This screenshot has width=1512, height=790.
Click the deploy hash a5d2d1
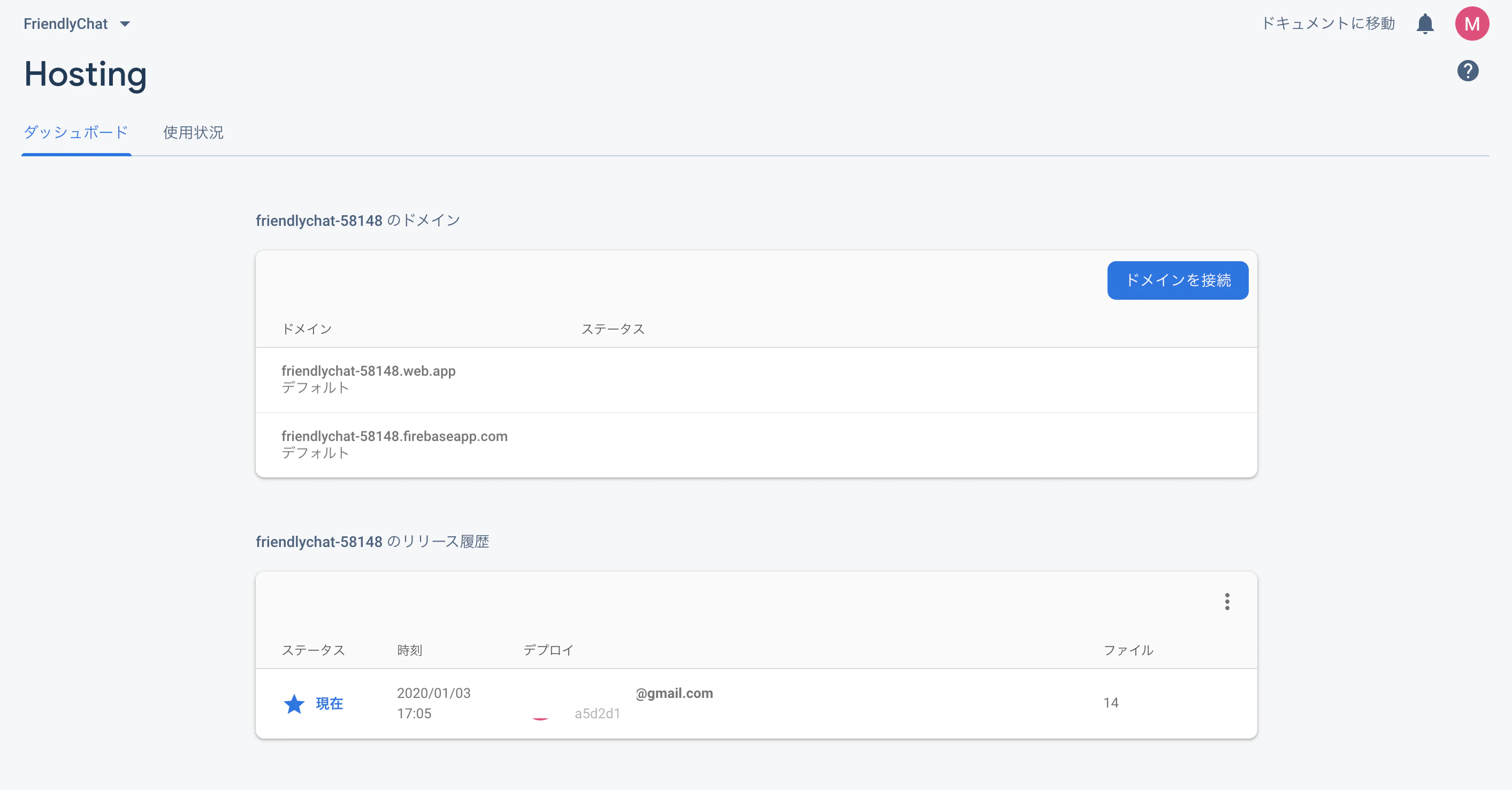[598, 713]
